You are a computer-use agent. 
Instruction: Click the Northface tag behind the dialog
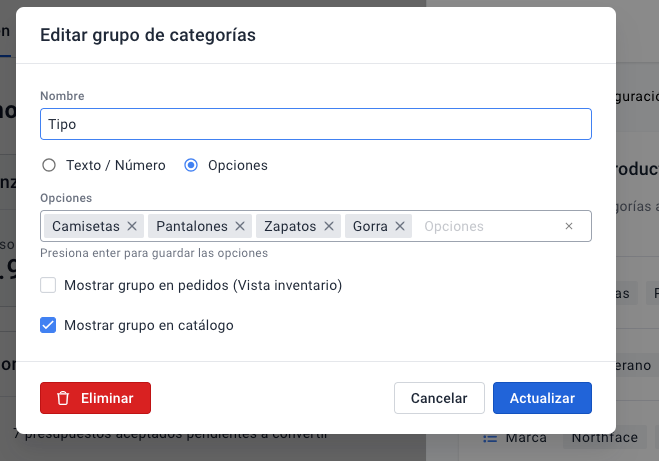(x=605, y=437)
